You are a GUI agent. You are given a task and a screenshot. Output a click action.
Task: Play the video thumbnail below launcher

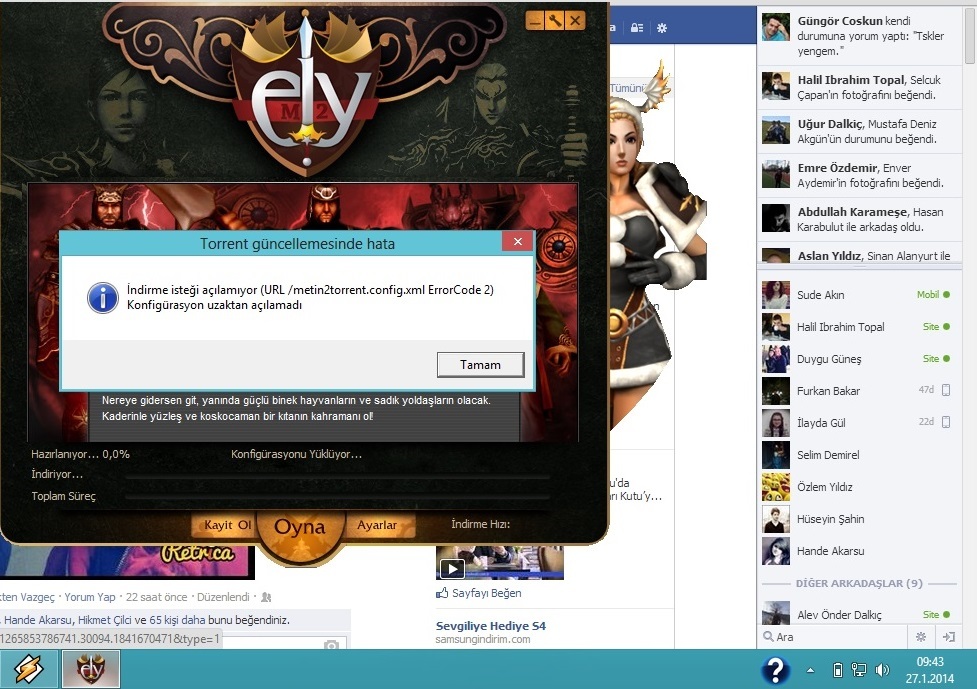(452, 568)
